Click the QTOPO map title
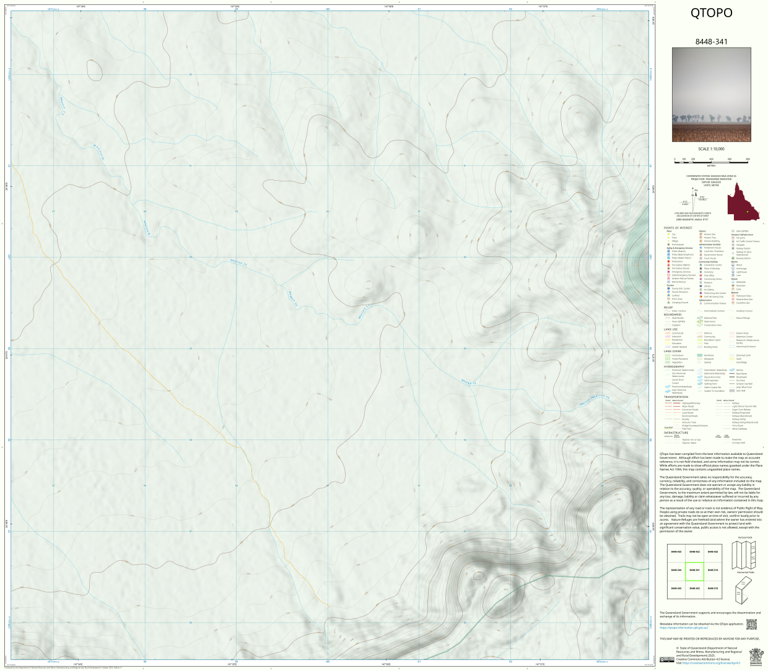The image size is (768, 671). pos(711,13)
